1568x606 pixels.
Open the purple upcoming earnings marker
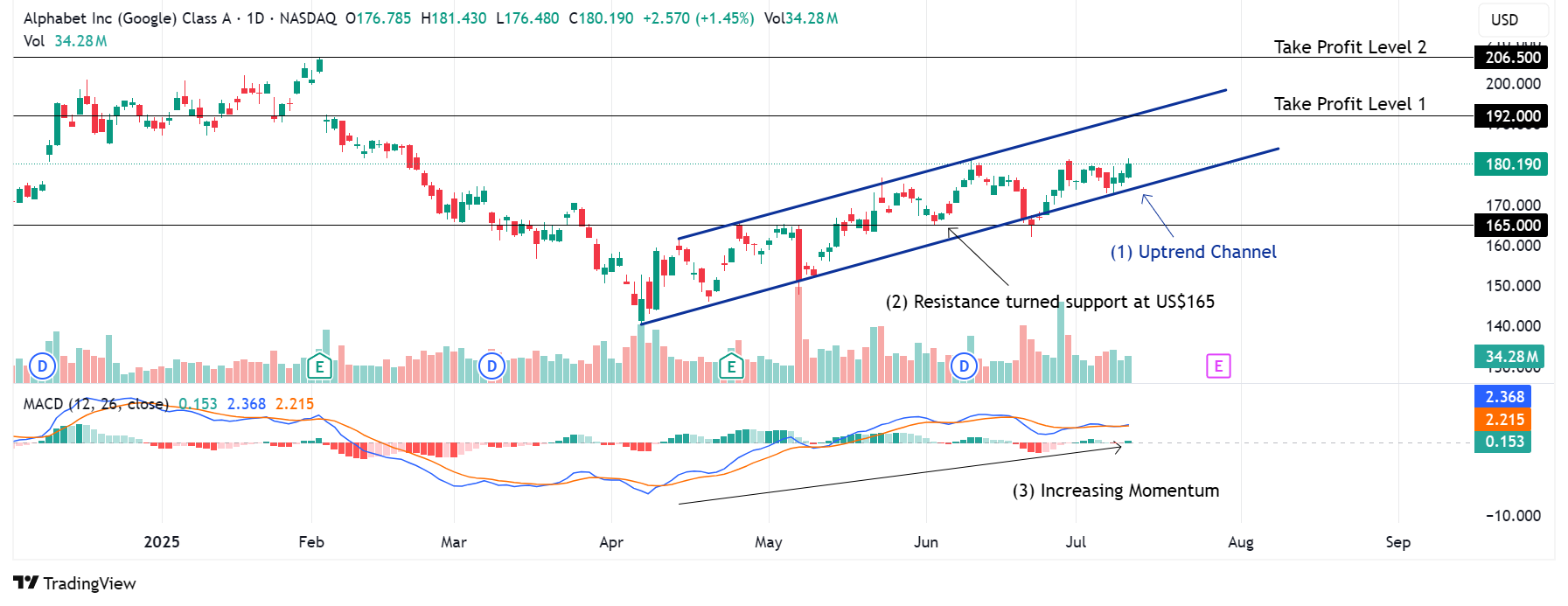[x=1218, y=366]
